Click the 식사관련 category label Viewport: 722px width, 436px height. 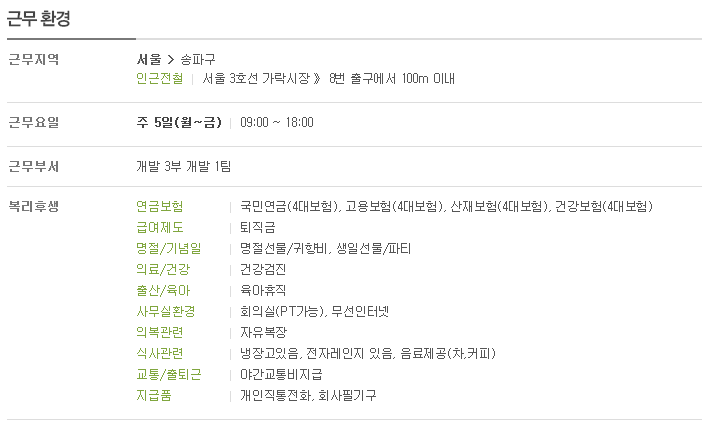pyautogui.click(x=160, y=354)
